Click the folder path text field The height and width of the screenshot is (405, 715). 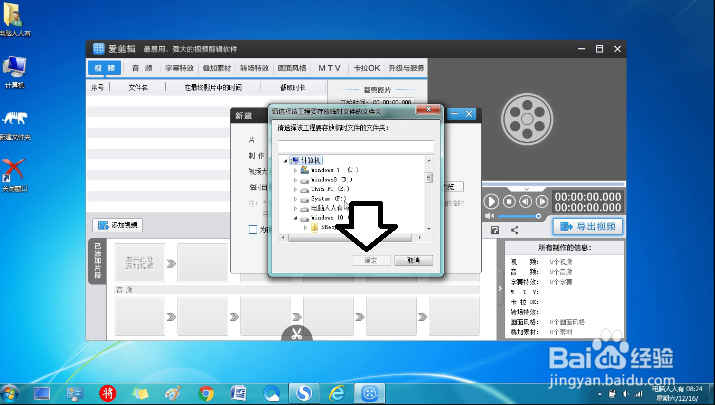pyautogui.click(x=356, y=145)
